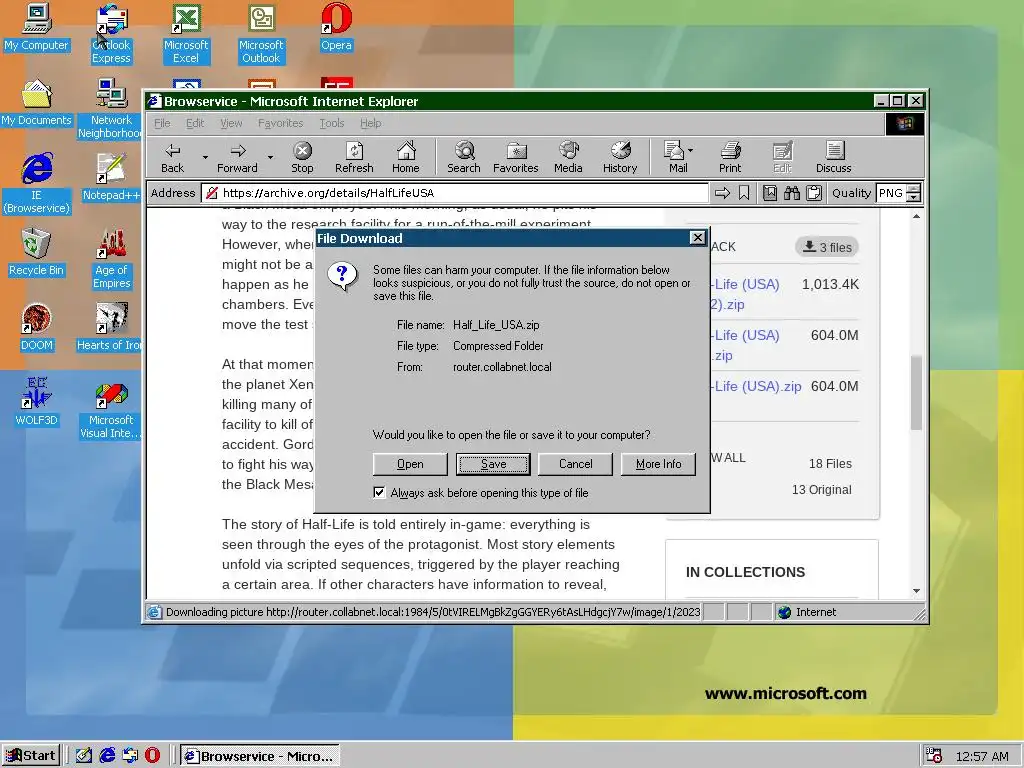
Task: Open the Edit menu
Action: pos(195,123)
